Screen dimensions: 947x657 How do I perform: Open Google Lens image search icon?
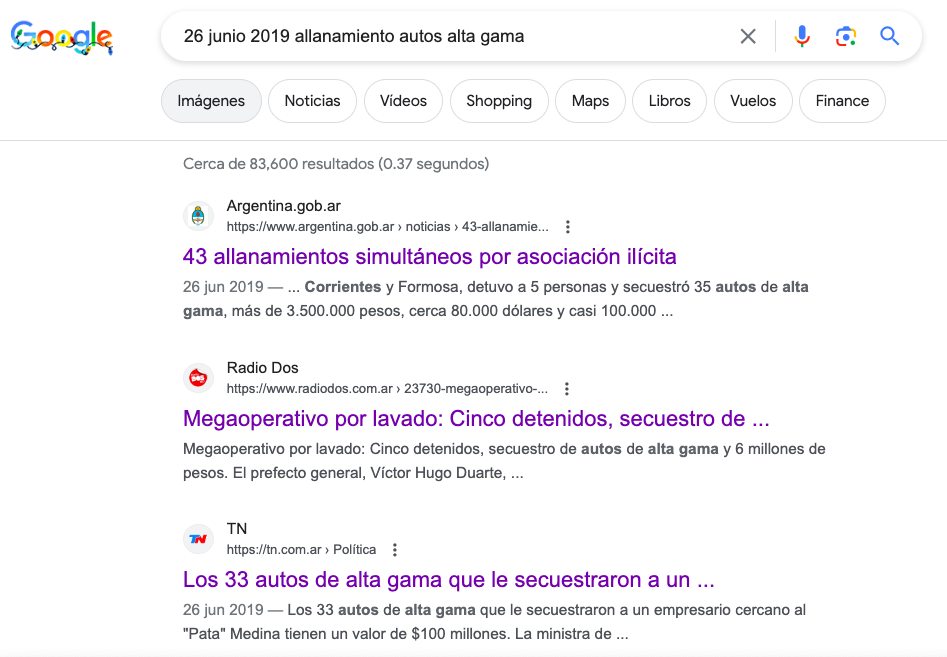846,36
